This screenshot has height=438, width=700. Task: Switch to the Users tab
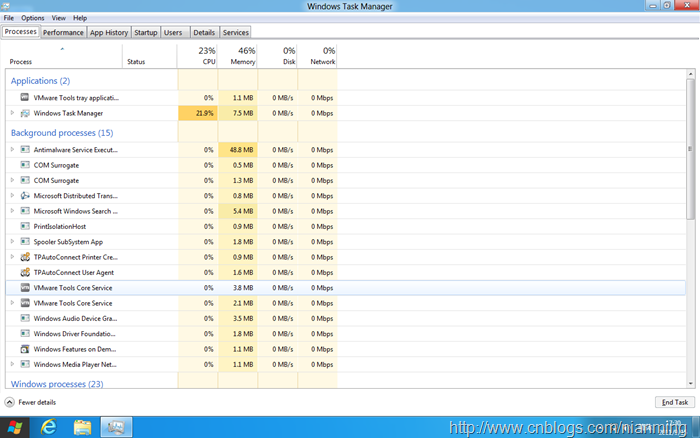(173, 32)
